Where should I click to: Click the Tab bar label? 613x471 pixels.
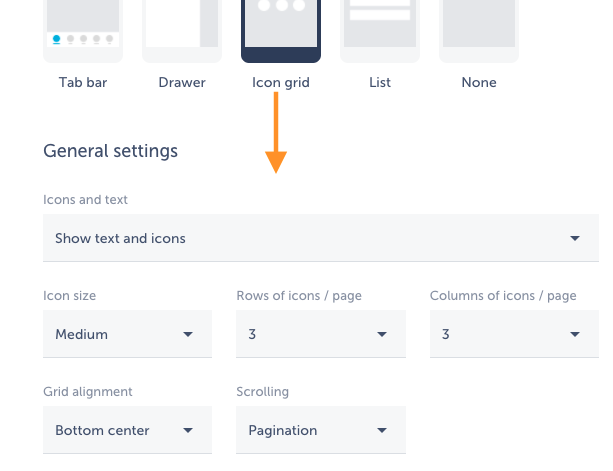84,82
